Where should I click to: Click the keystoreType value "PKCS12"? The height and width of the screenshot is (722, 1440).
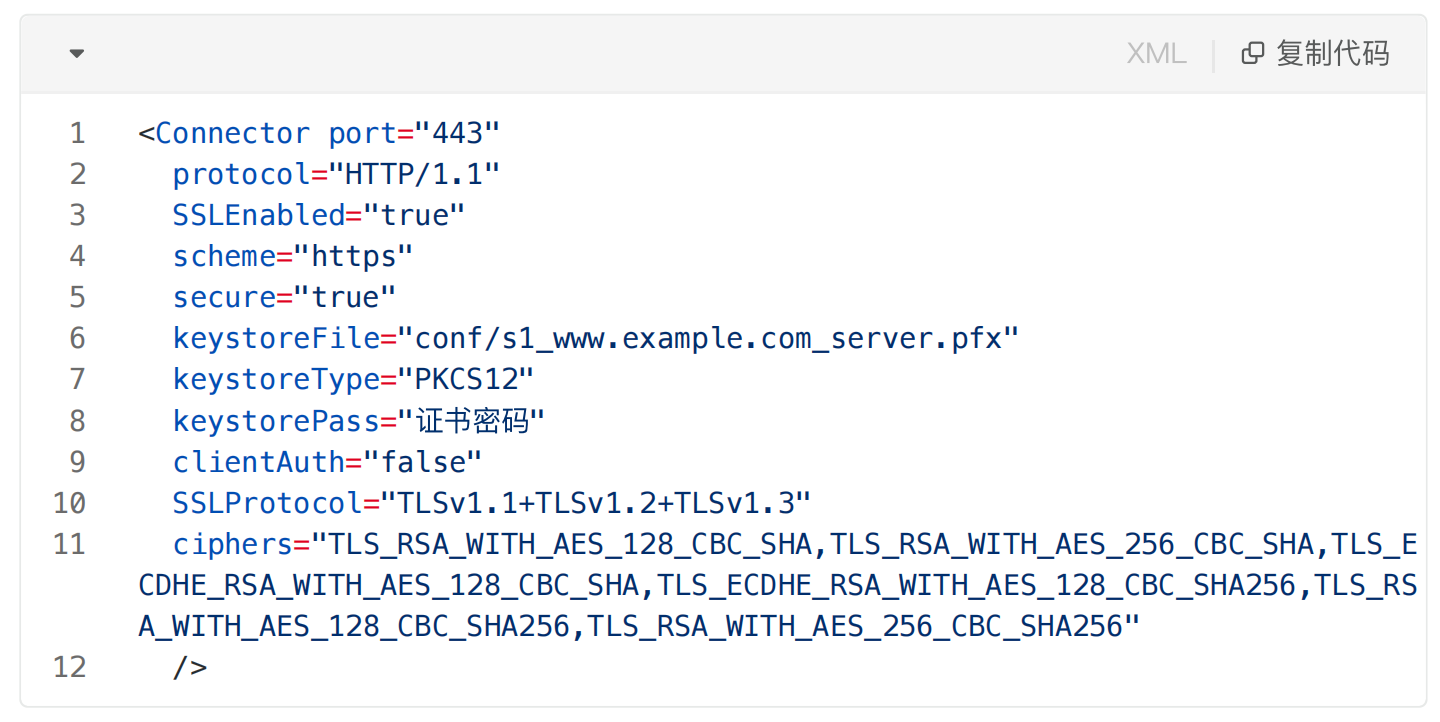[466, 379]
